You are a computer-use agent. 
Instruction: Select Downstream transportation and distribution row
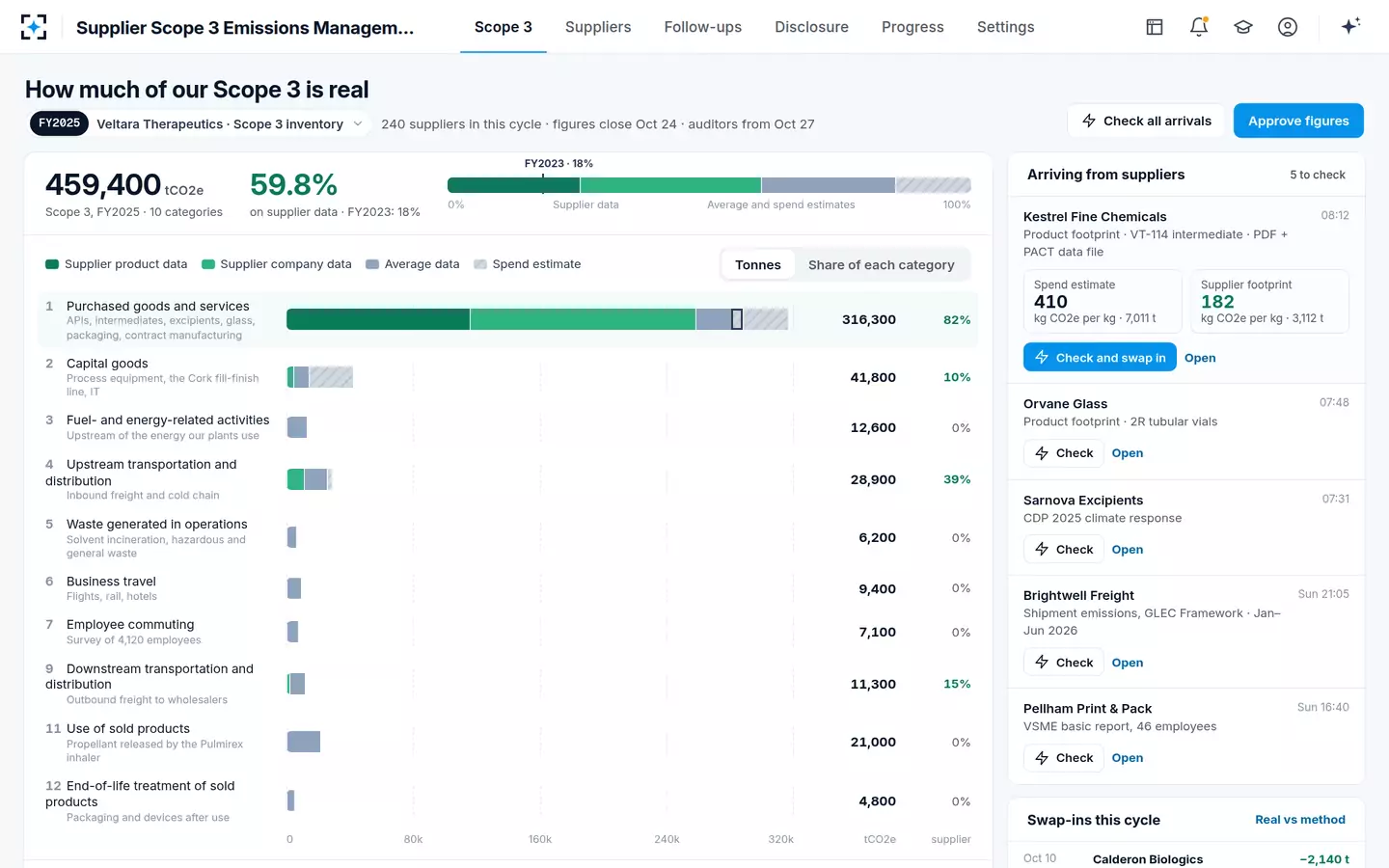pyautogui.click(x=507, y=684)
